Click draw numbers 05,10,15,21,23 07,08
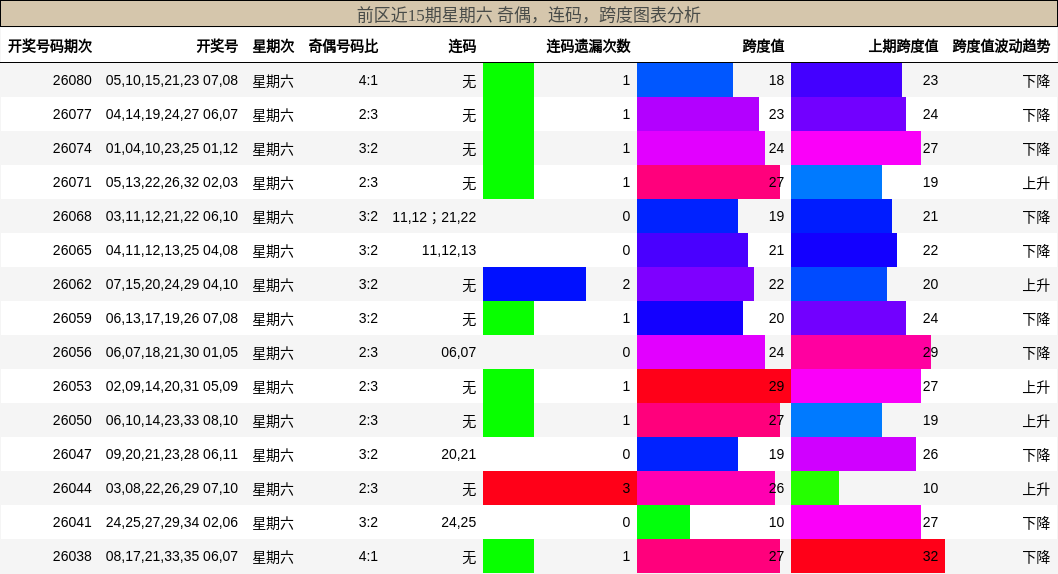The width and height of the screenshot is (1058, 574). coord(172,80)
